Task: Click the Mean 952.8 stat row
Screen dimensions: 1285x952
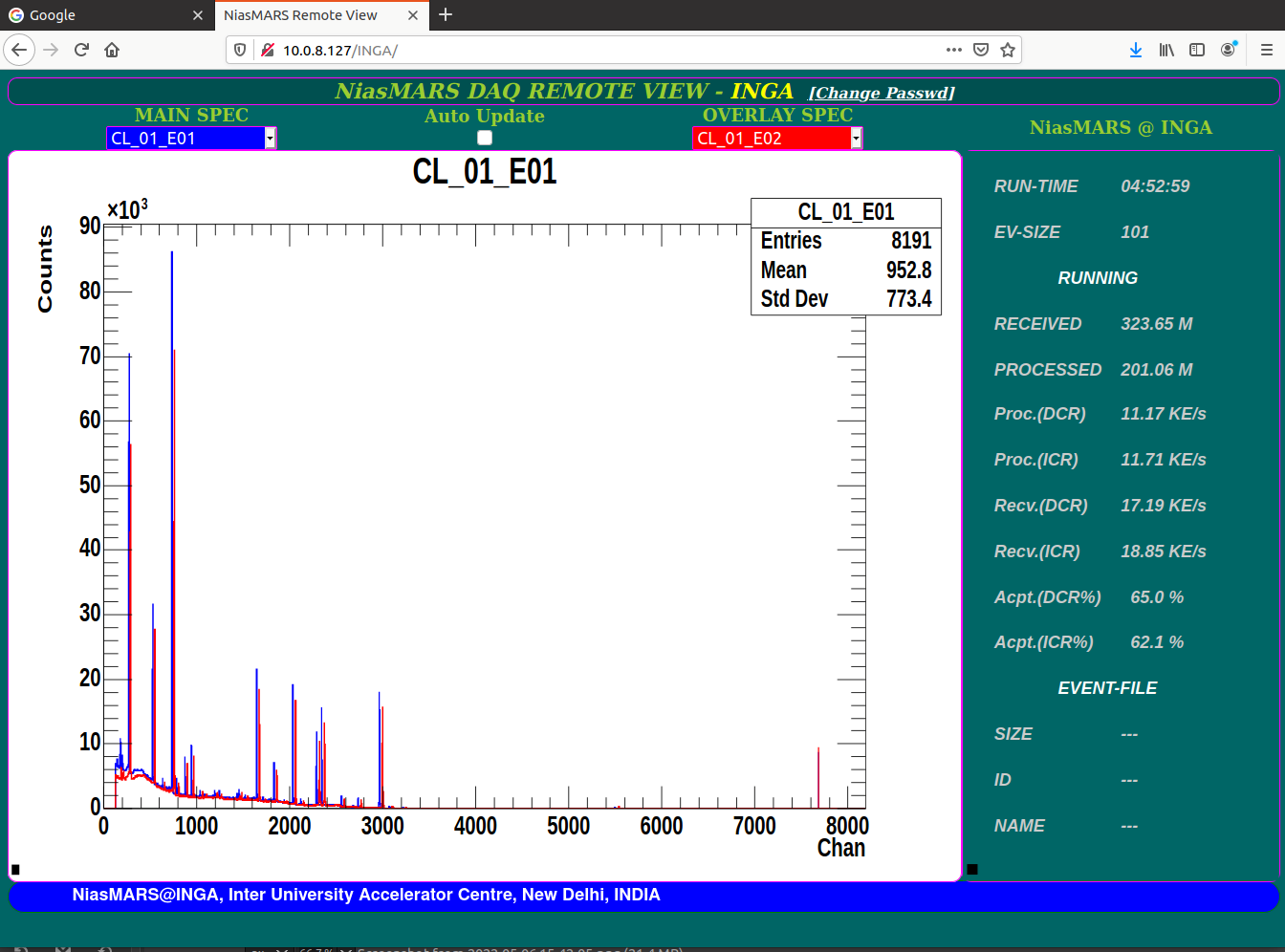Action: click(846, 270)
